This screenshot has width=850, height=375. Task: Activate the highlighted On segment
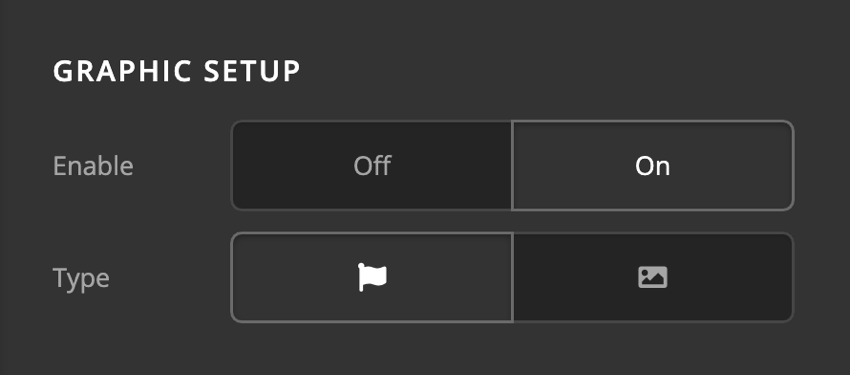[x=653, y=165]
